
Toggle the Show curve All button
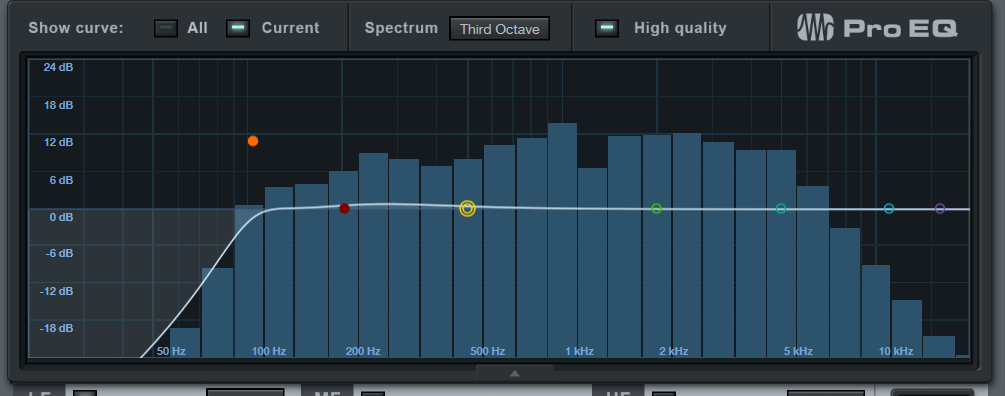(x=166, y=28)
